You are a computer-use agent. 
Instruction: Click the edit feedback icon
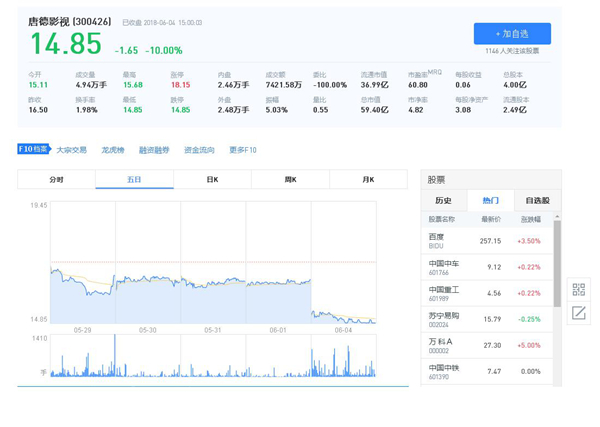coord(578,313)
